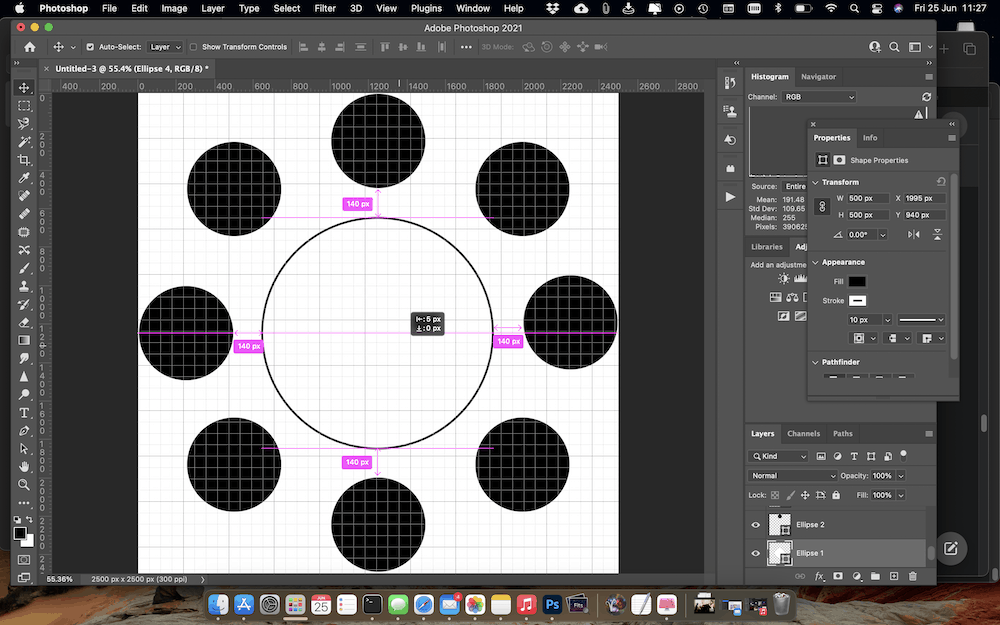Open the Plugins menu
Viewport: 1000px width, 625px height.
pyautogui.click(x=426, y=8)
